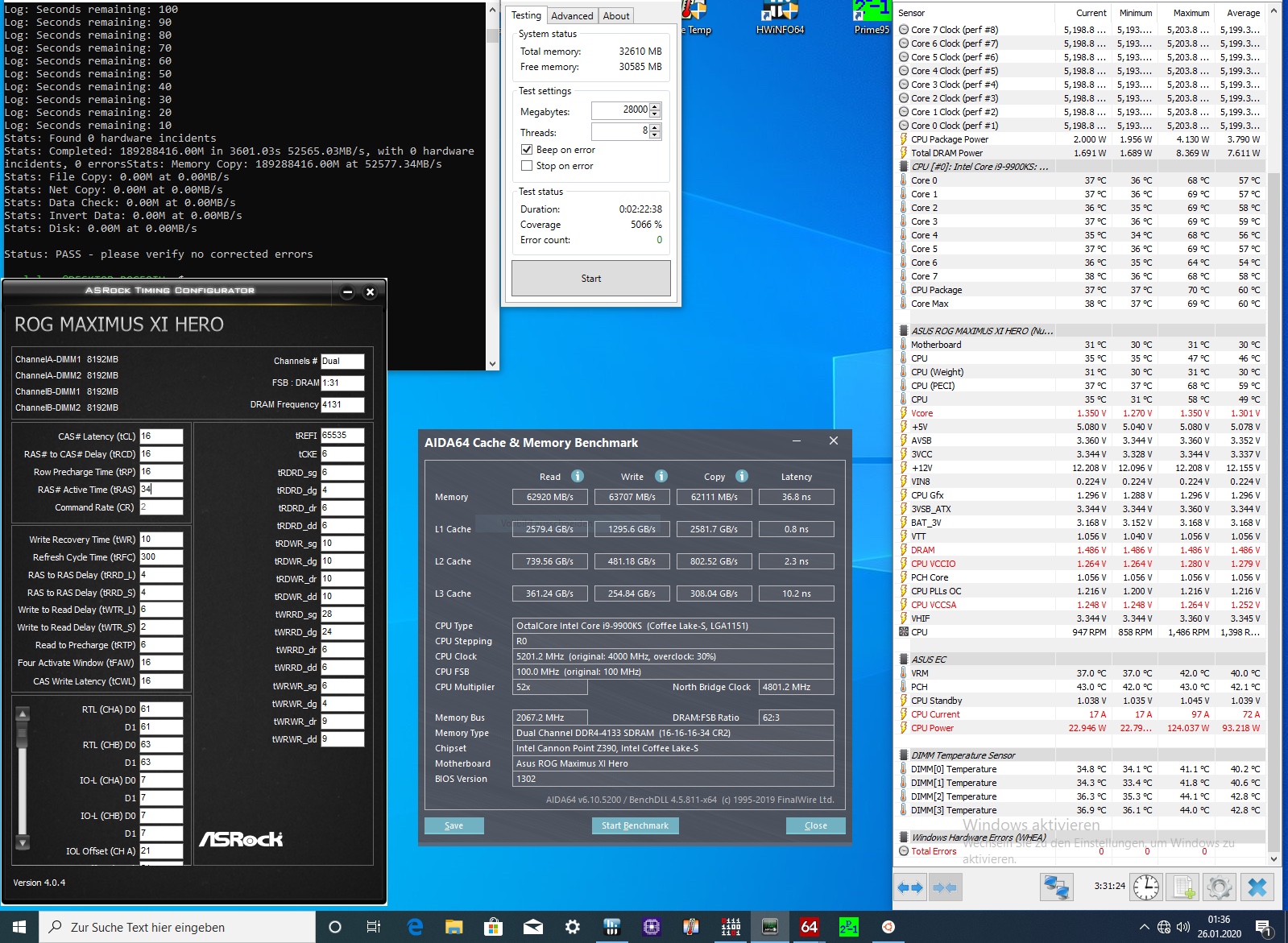Collapse CPU [#0] Intel Core i9-9900KS group
The width and height of the screenshot is (1288, 943).
point(904,167)
